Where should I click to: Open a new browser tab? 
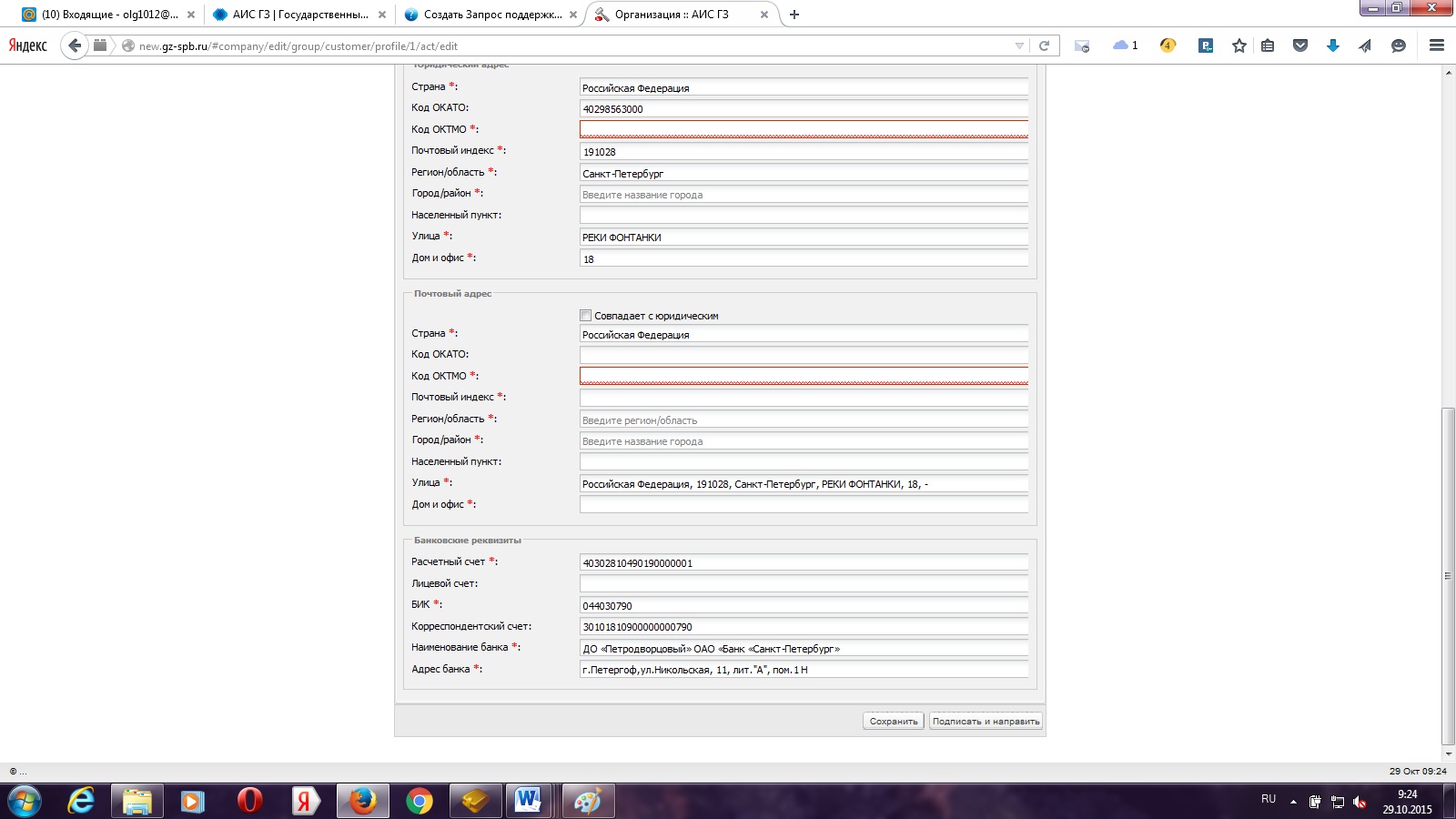[794, 15]
